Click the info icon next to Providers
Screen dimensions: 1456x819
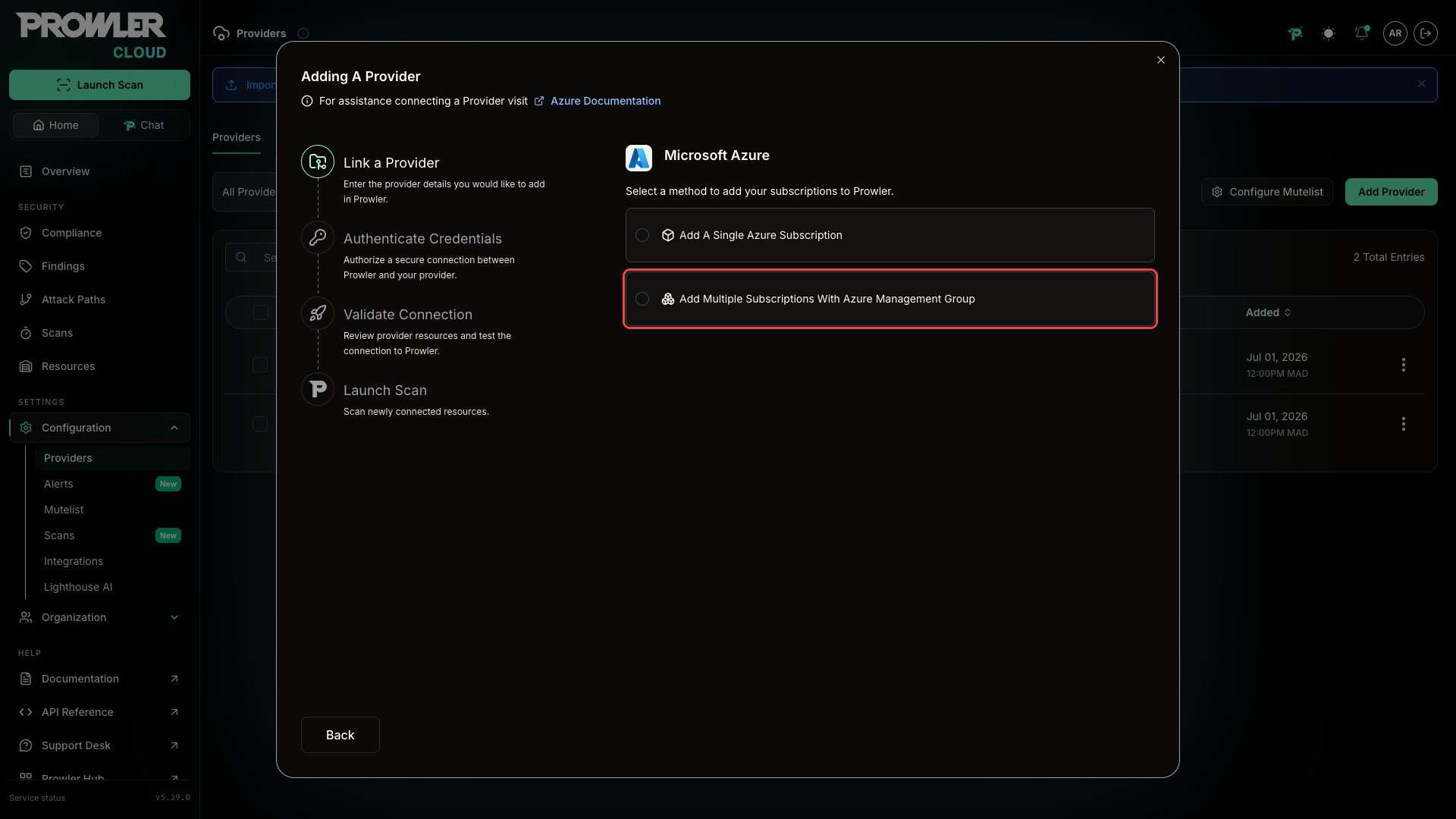(x=303, y=33)
